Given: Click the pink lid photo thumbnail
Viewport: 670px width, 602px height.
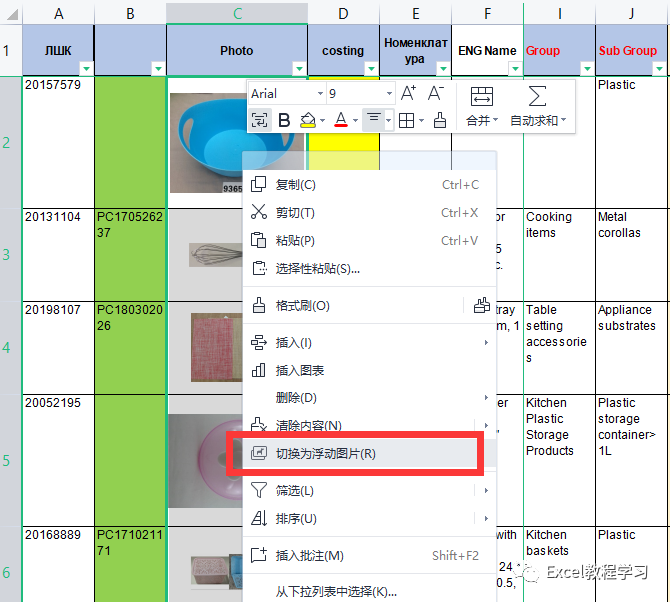Looking at the screenshot, I should click(206, 461).
